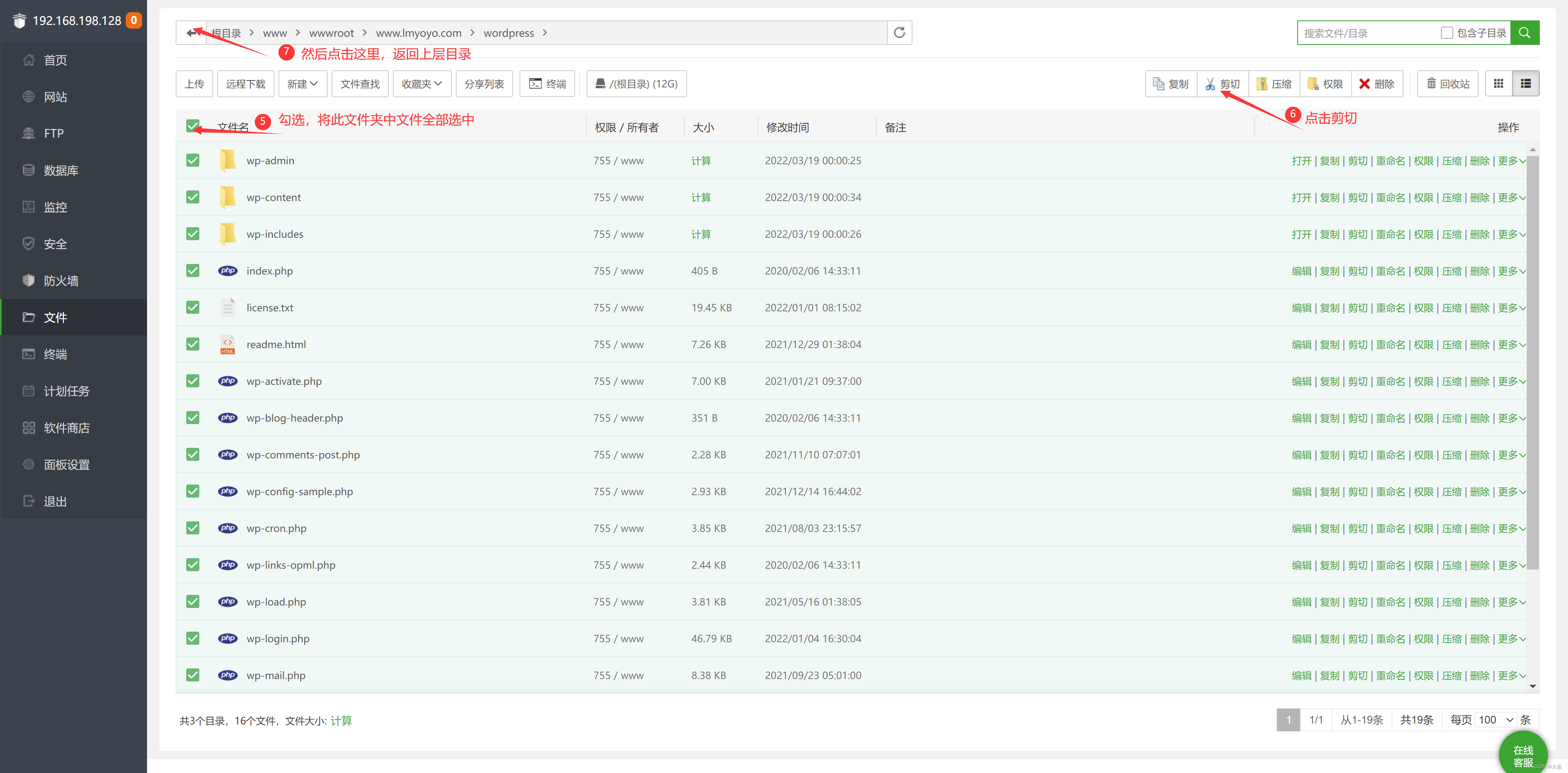The width and height of the screenshot is (1568, 773).
Task: Click Calculate (计算) link for wp-admin size
Action: [x=700, y=161]
